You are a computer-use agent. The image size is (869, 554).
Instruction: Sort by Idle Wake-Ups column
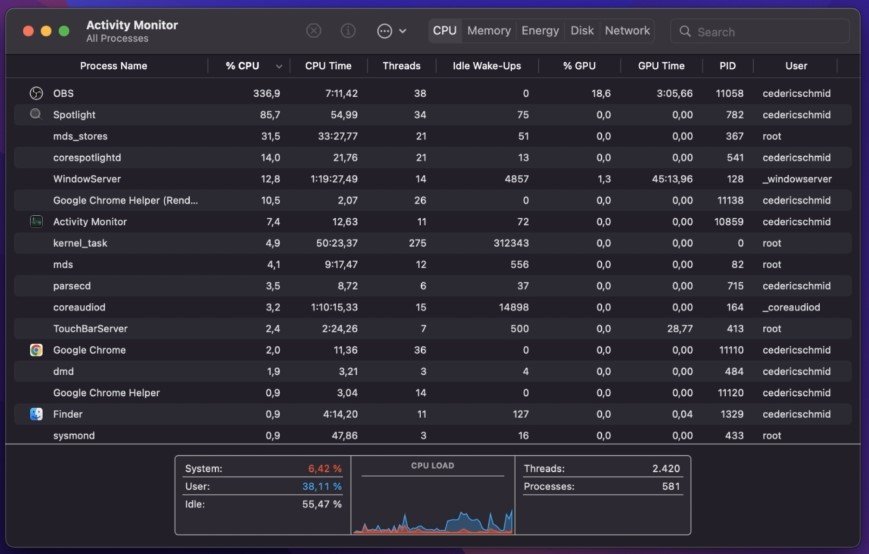click(487, 66)
